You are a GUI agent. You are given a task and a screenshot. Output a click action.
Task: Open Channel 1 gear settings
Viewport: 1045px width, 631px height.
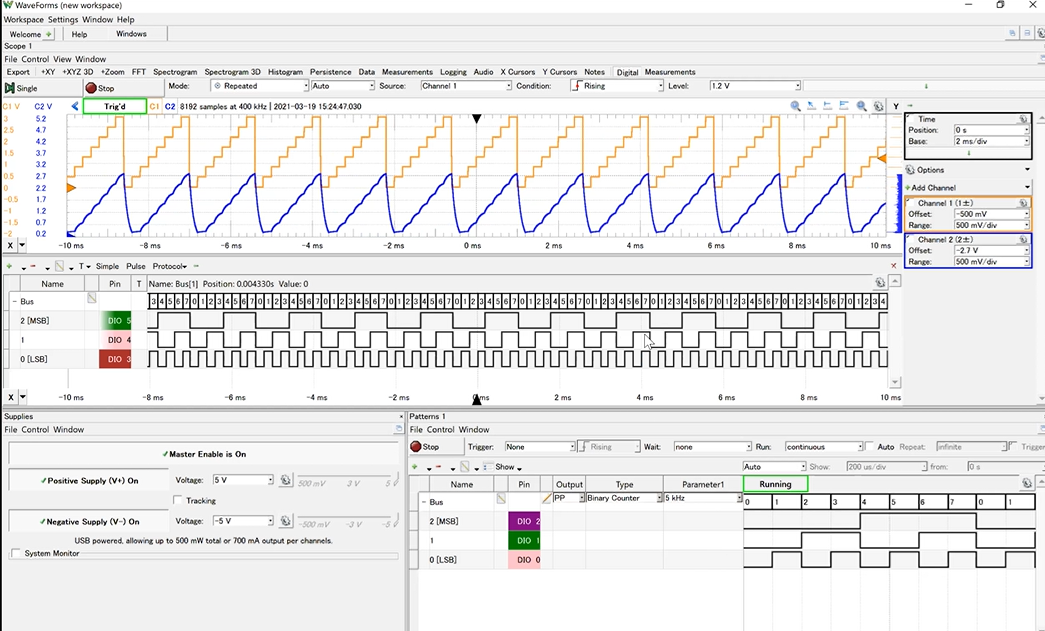pos(1023,203)
